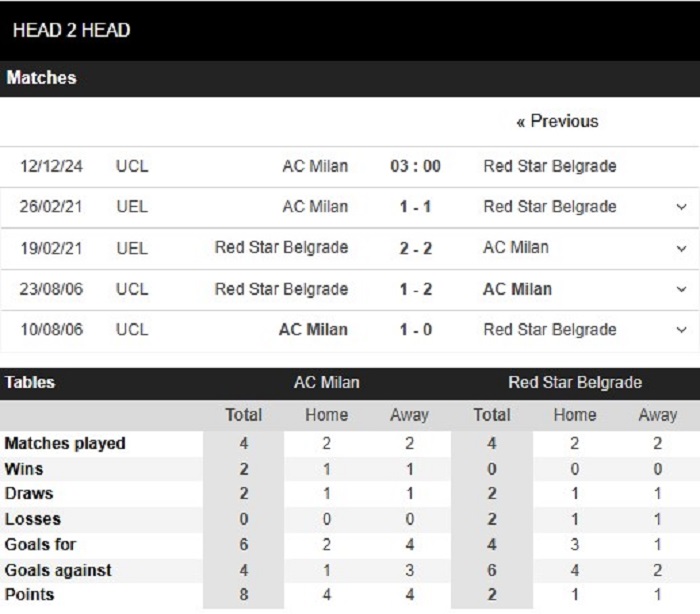This screenshot has height=614, width=700.
Task: Click Red Star Belgrade header in Tables
Action: point(575,383)
